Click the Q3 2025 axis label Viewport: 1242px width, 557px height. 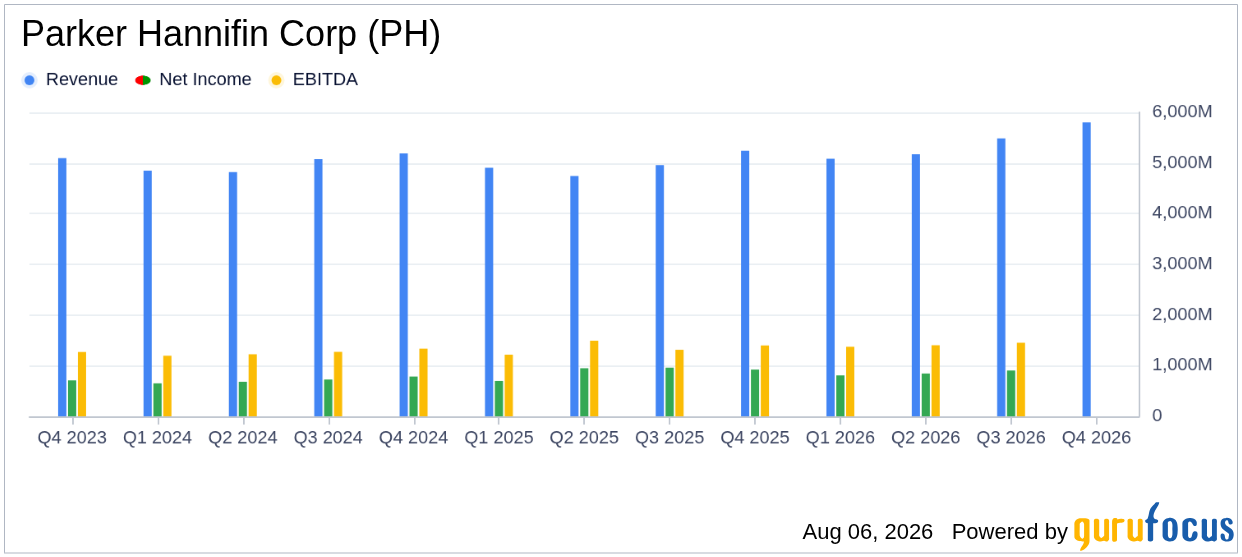point(670,438)
